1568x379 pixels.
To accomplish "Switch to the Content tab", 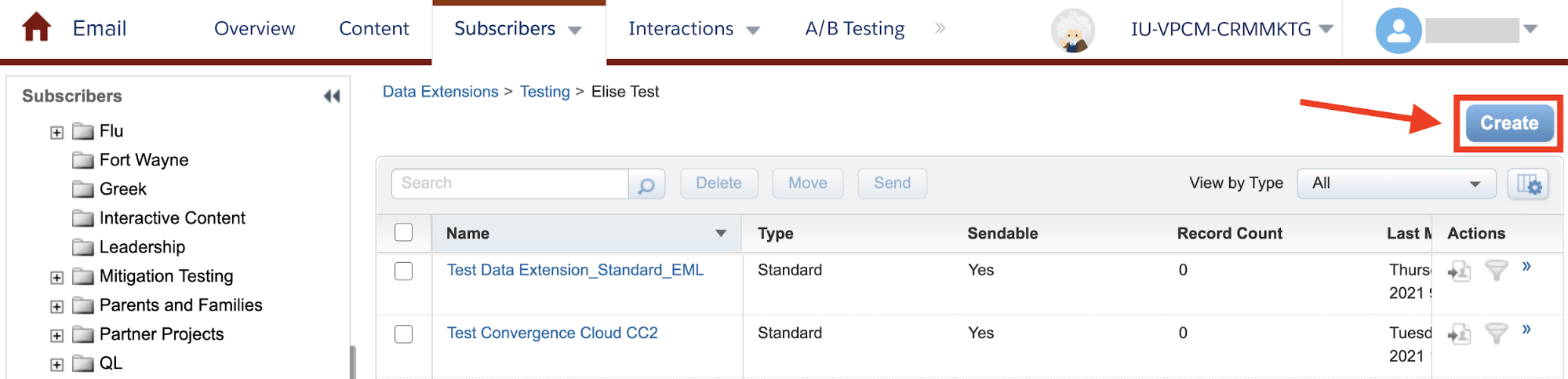I will pyautogui.click(x=374, y=29).
